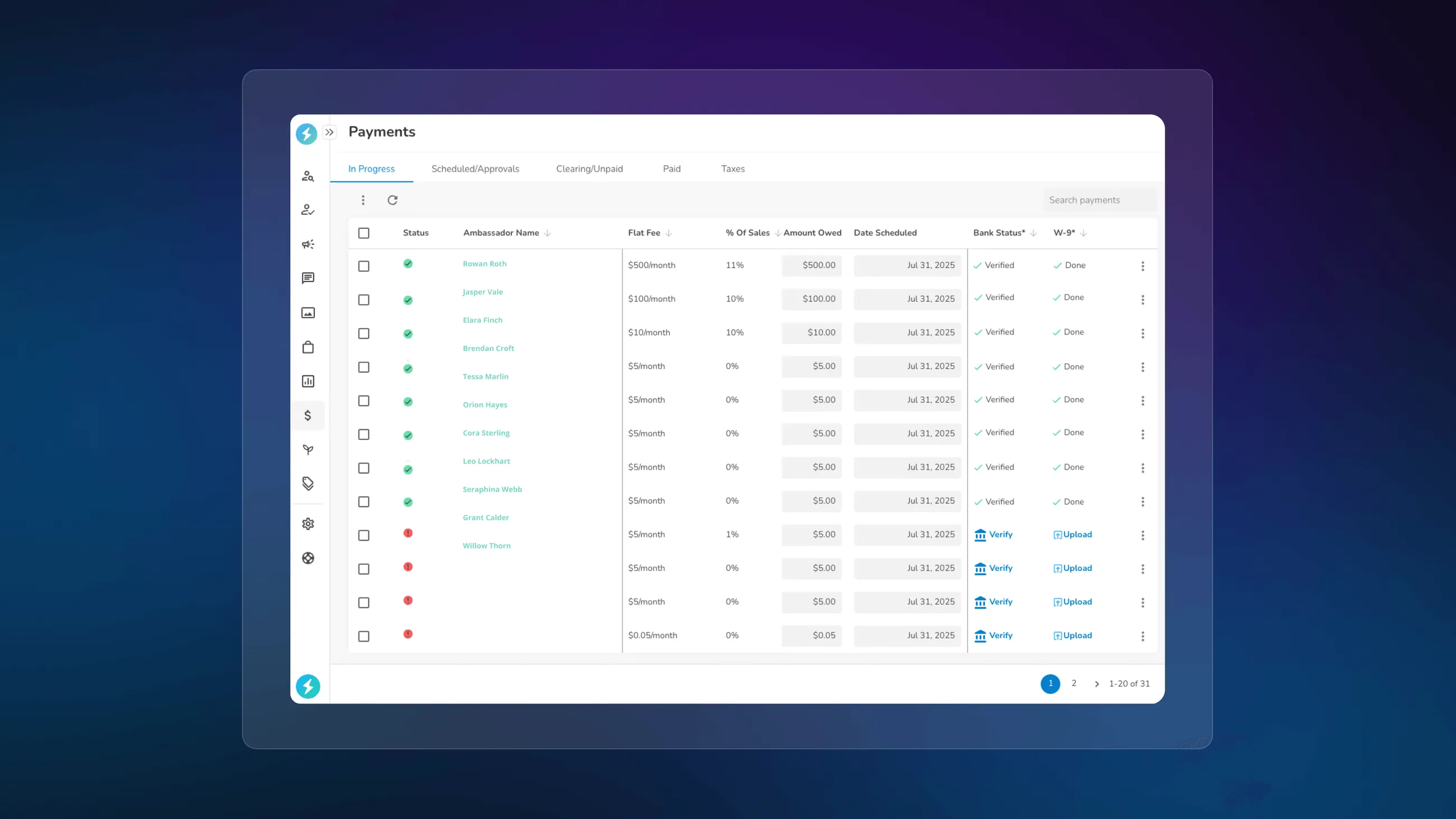This screenshot has height=819, width=1456.
Task: Open the image gallery sidebar icon
Action: 307,312
